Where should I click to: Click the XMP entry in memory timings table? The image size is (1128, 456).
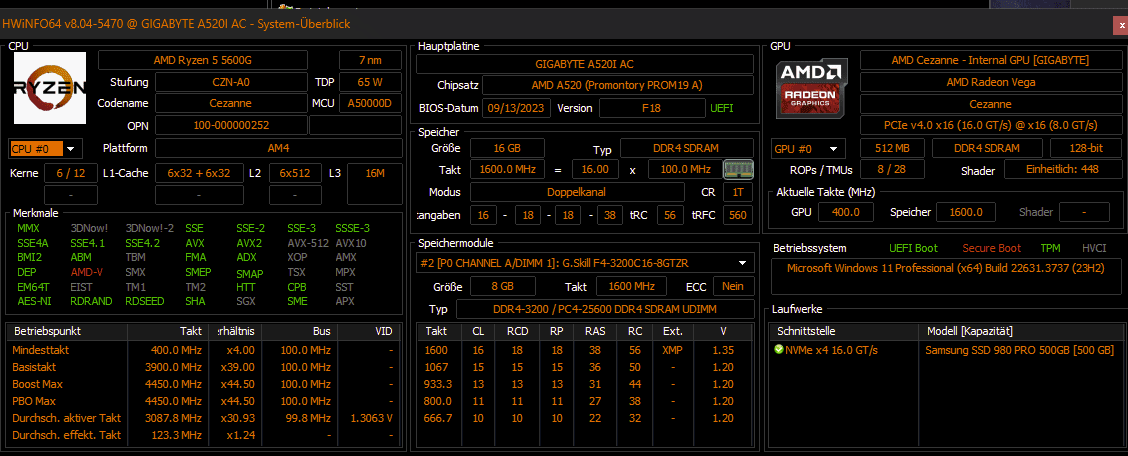point(672,350)
